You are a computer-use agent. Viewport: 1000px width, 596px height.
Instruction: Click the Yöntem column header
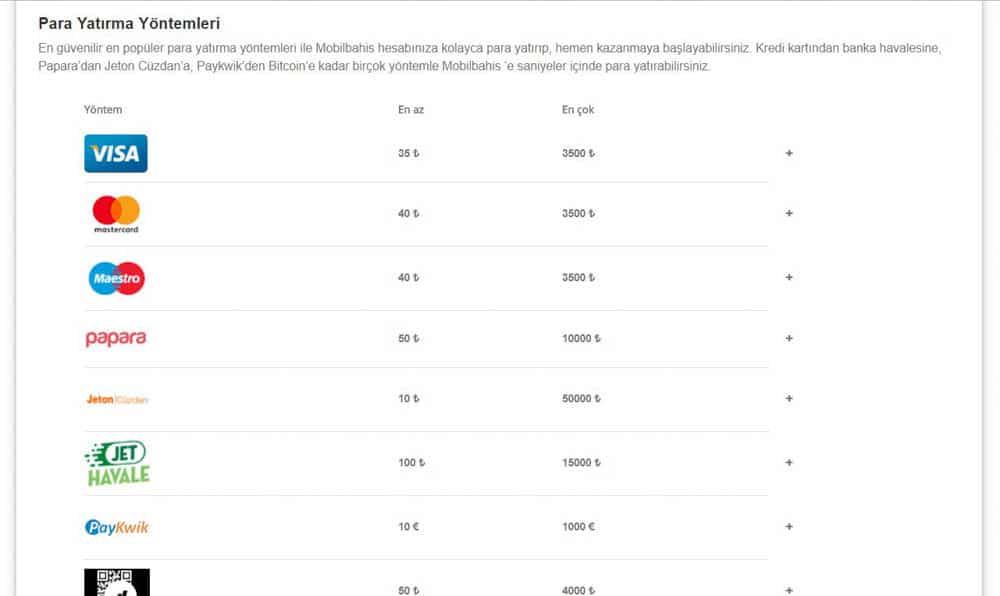(103, 110)
